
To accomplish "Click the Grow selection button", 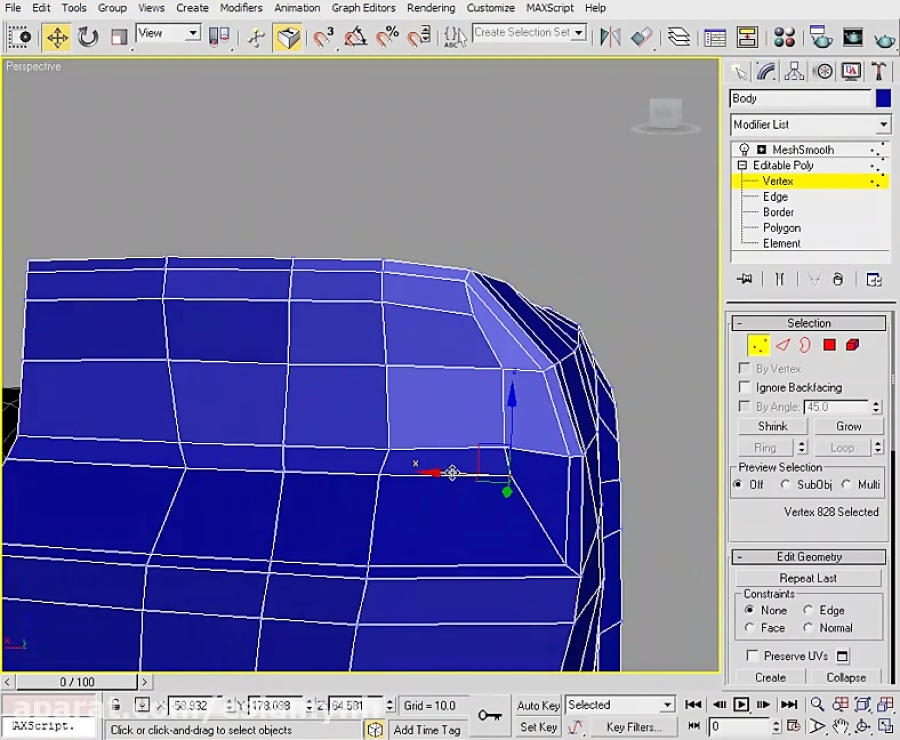I will pos(849,425).
